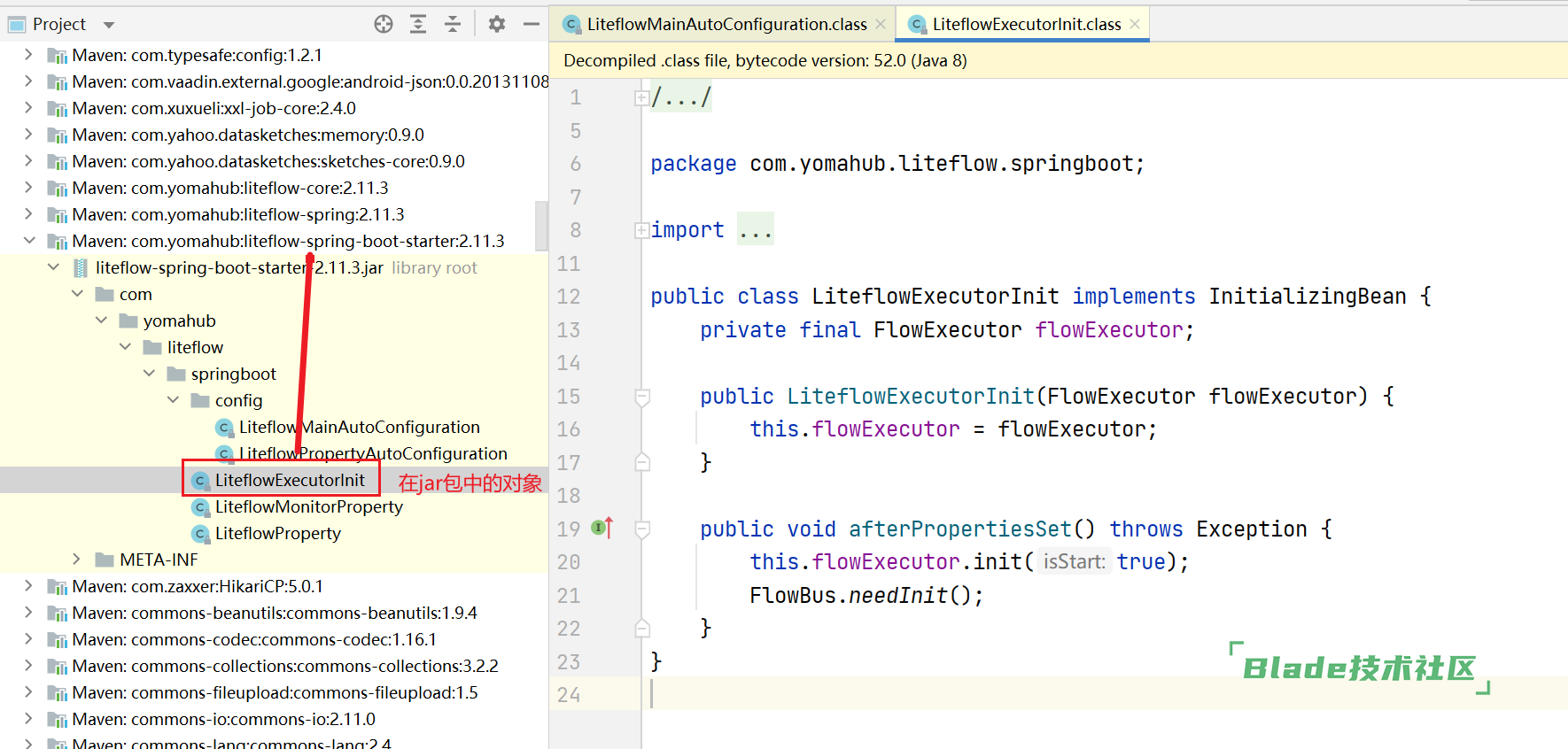
Task: Select LiteflowExecutorInit class in tree
Action: tap(290, 480)
